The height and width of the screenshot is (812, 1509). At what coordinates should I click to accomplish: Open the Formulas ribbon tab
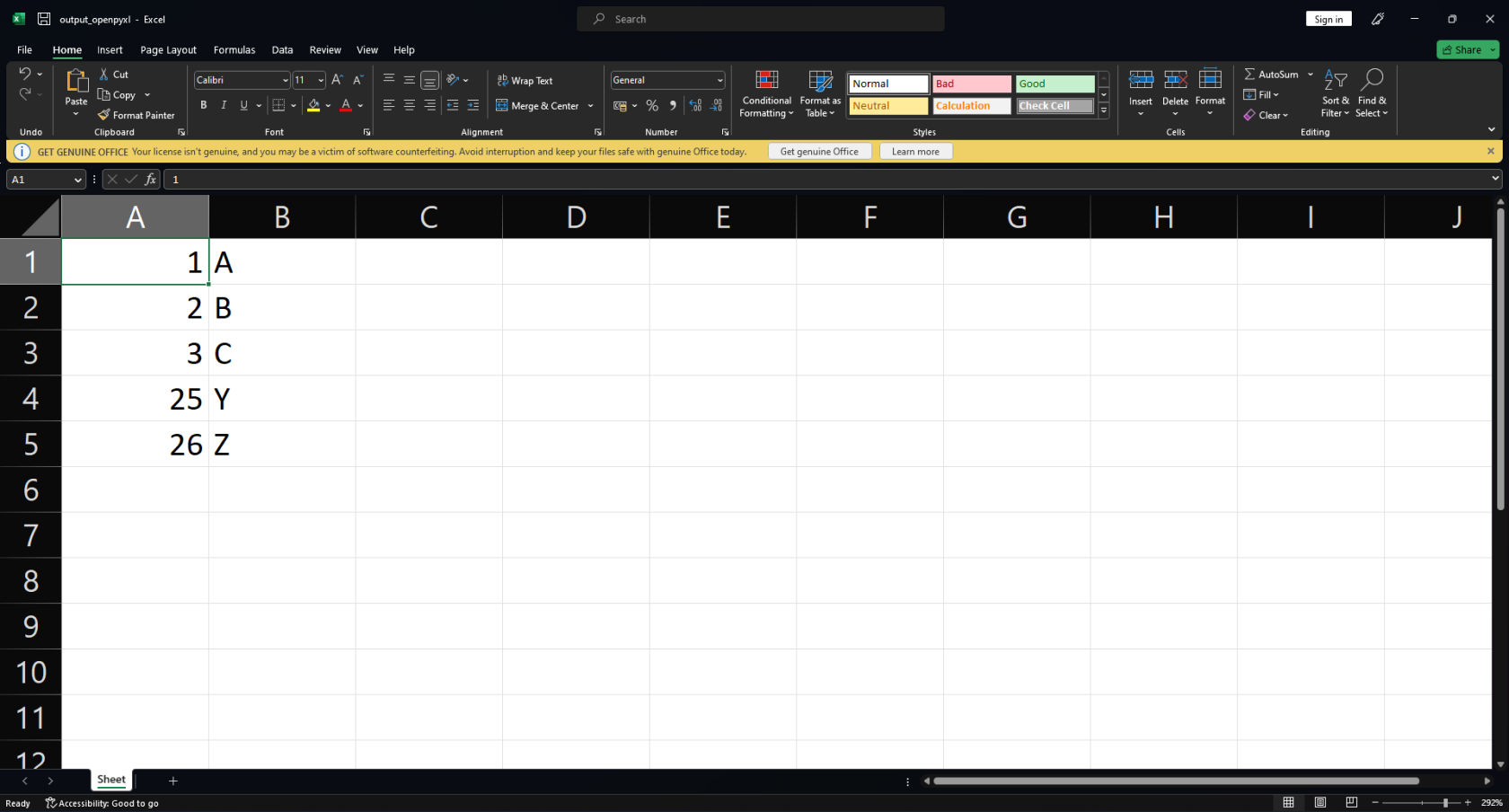coord(234,49)
